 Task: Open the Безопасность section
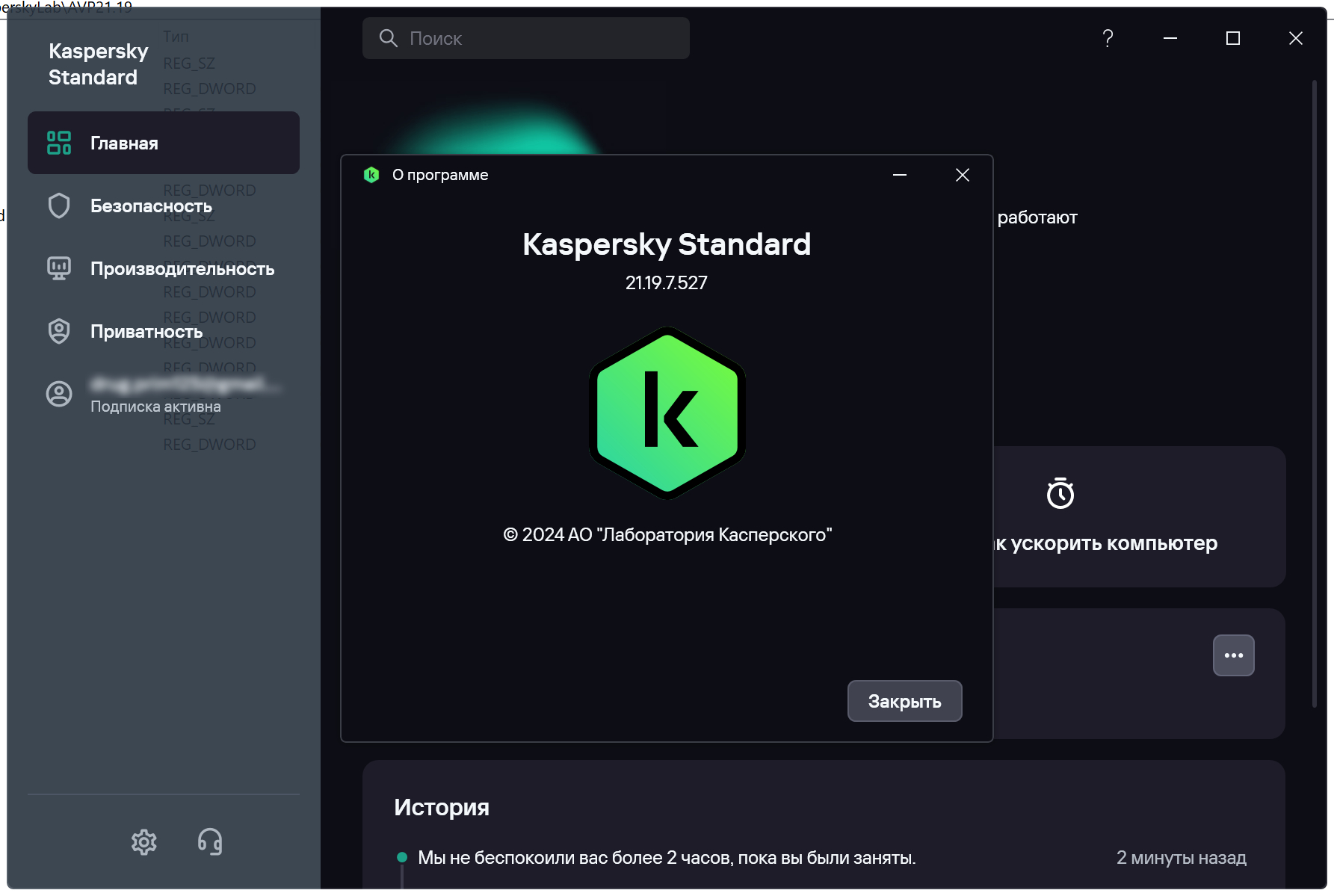pyautogui.click(x=151, y=206)
